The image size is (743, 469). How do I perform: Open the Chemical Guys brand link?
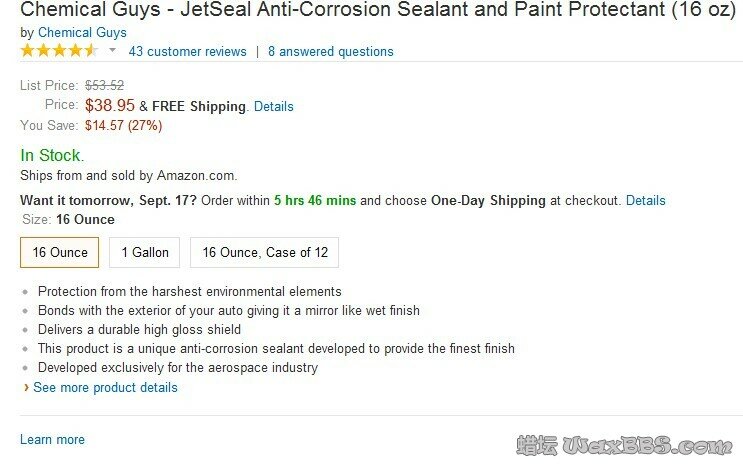pyautogui.click(x=82, y=32)
